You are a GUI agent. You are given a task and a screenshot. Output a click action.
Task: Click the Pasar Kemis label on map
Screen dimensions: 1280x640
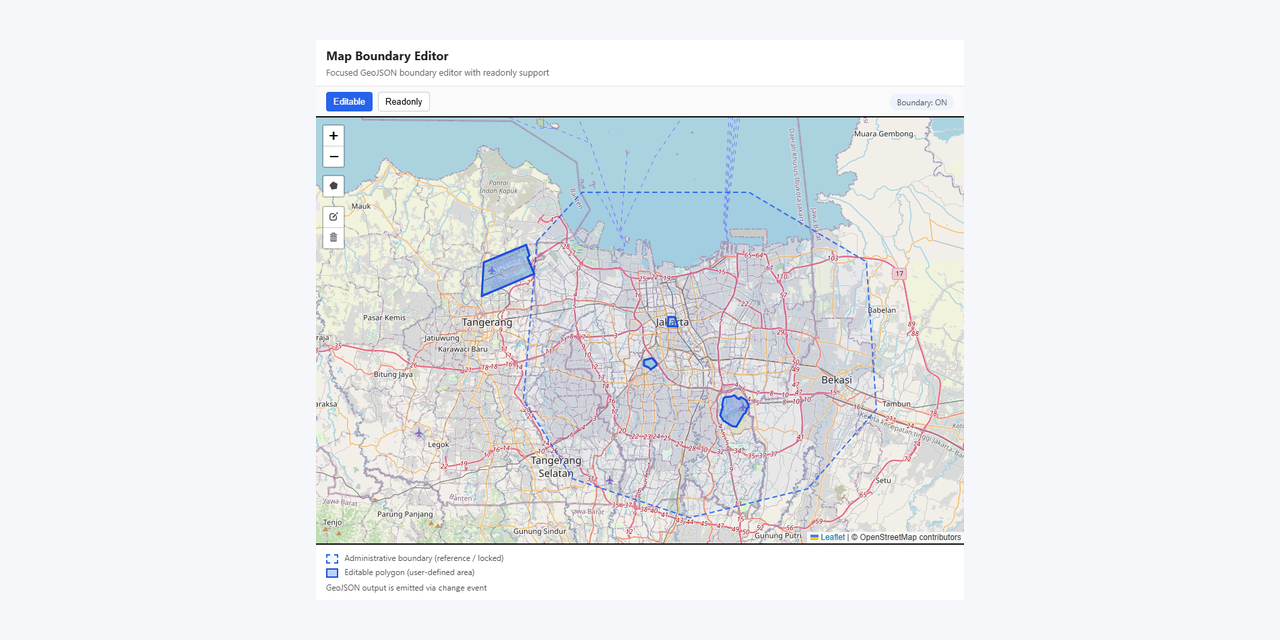pyautogui.click(x=384, y=317)
